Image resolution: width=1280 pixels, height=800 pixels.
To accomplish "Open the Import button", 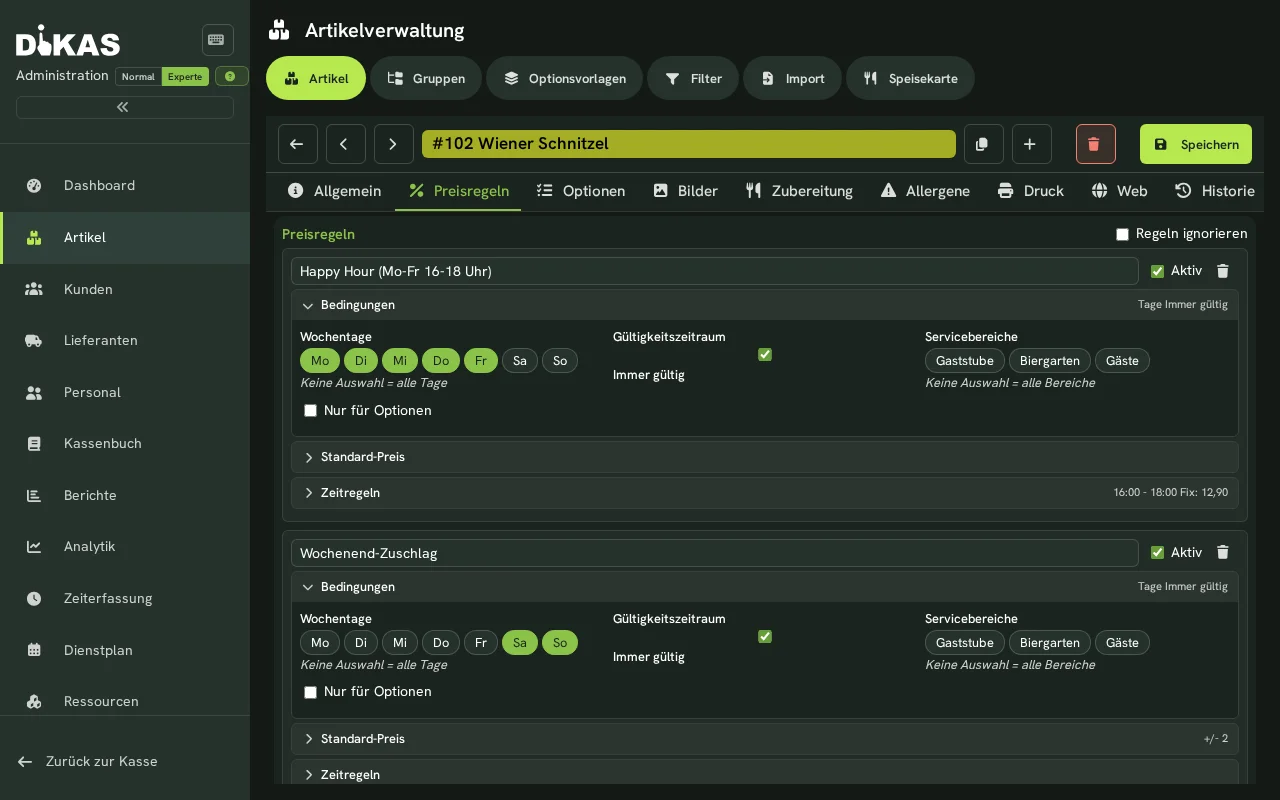I will (x=792, y=78).
